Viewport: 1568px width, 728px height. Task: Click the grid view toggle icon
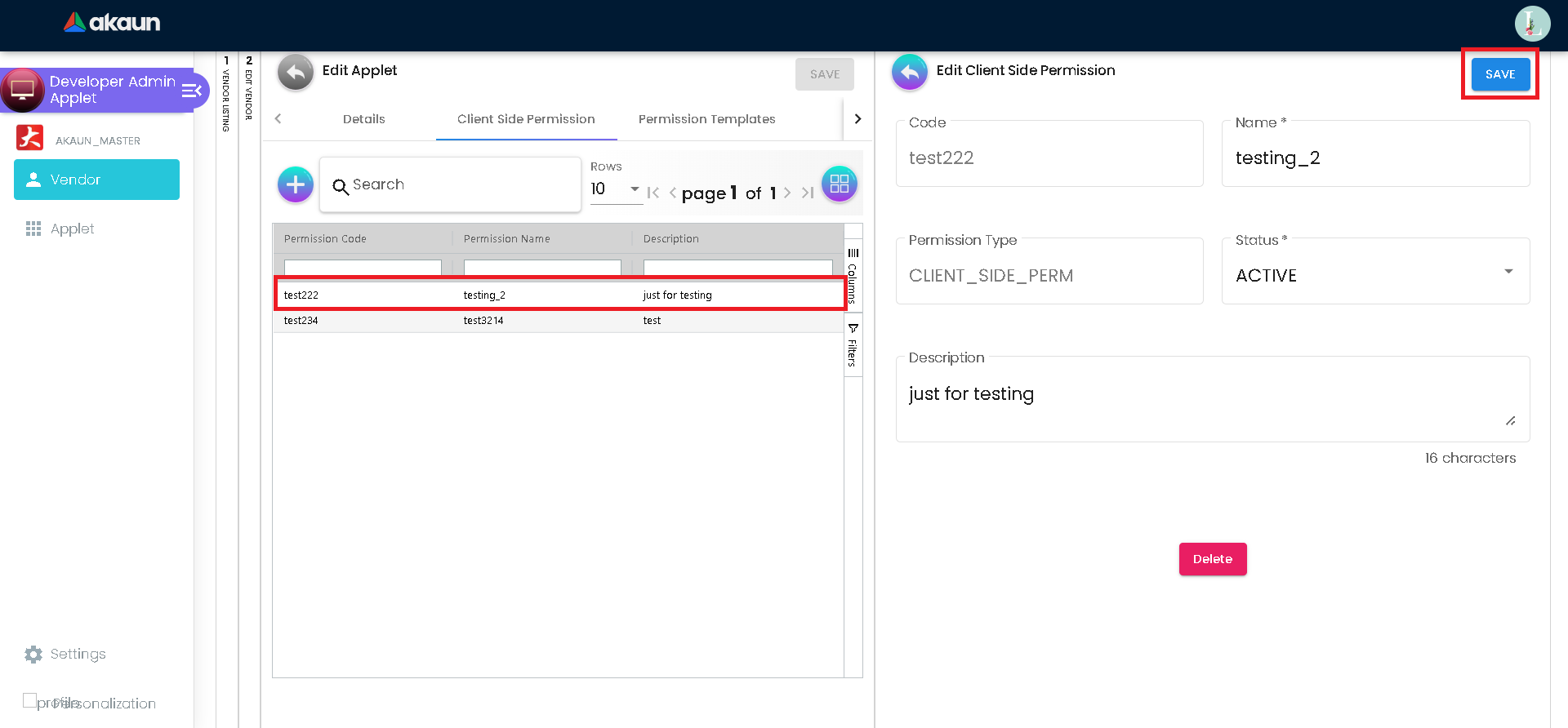click(x=839, y=184)
